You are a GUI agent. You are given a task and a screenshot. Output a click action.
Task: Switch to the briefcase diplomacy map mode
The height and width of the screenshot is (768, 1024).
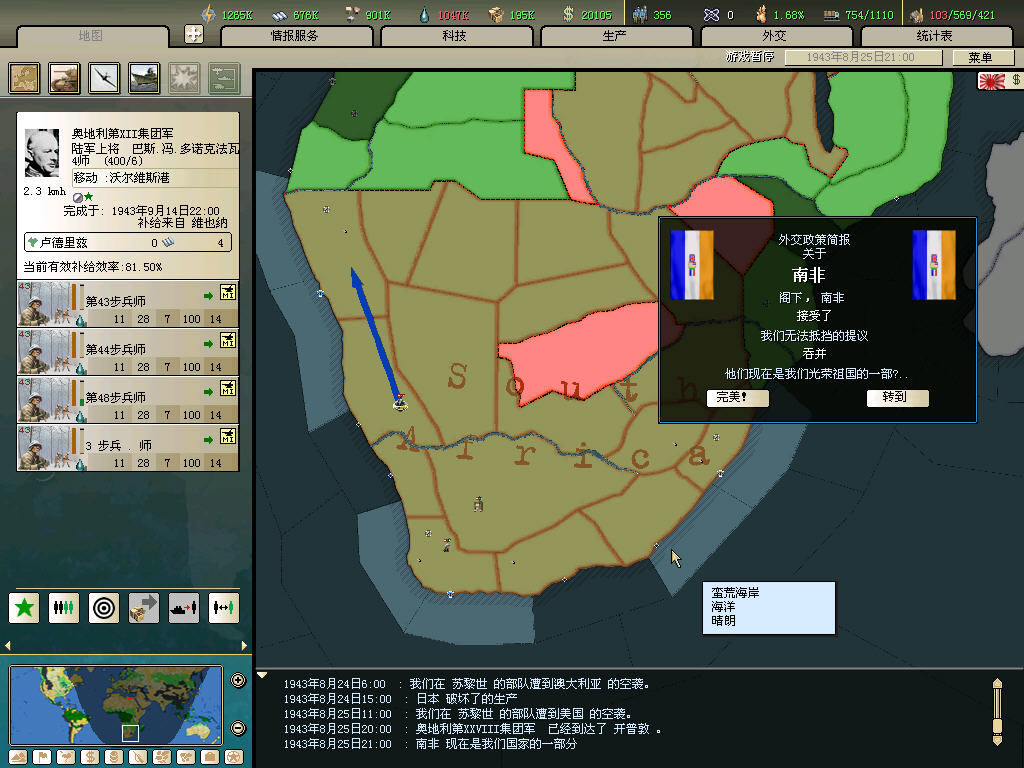pos(210,758)
